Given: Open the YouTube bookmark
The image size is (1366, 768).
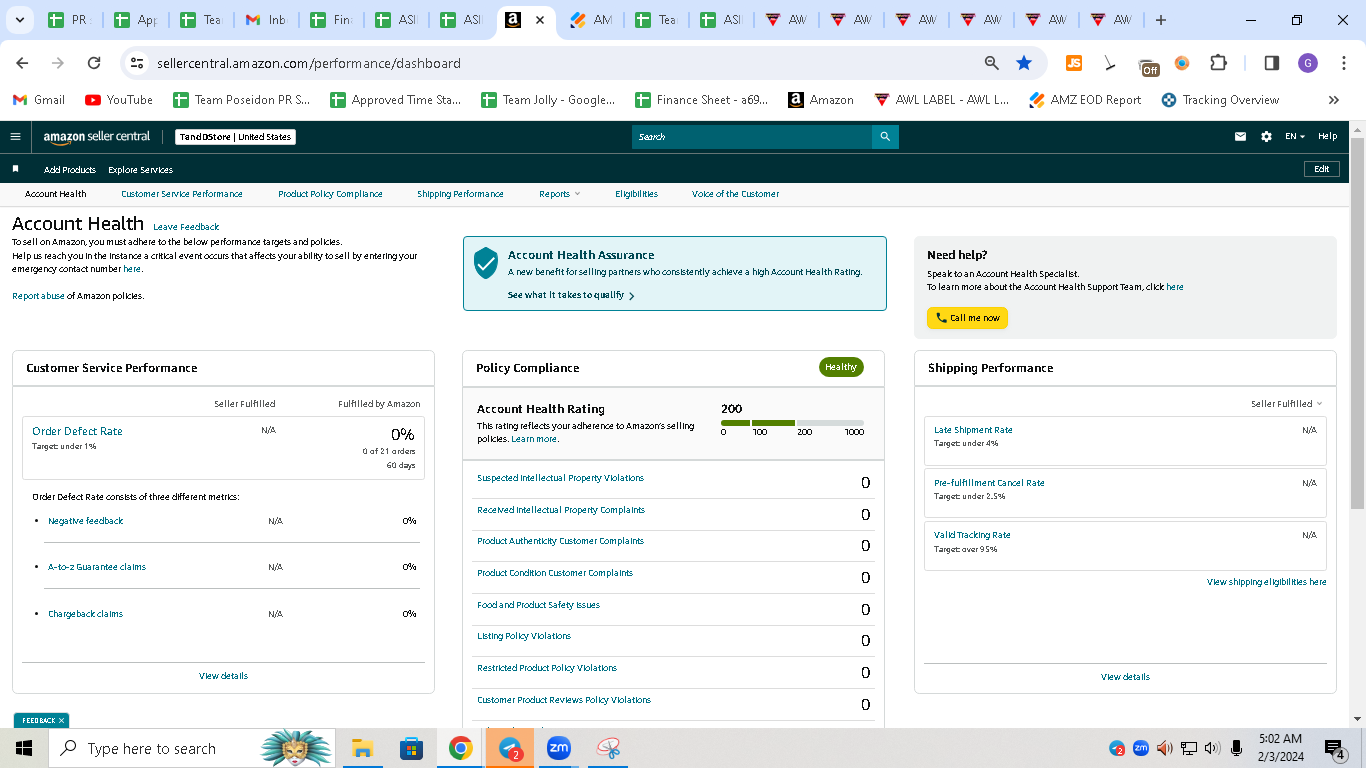Looking at the screenshot, I should 119,100.
